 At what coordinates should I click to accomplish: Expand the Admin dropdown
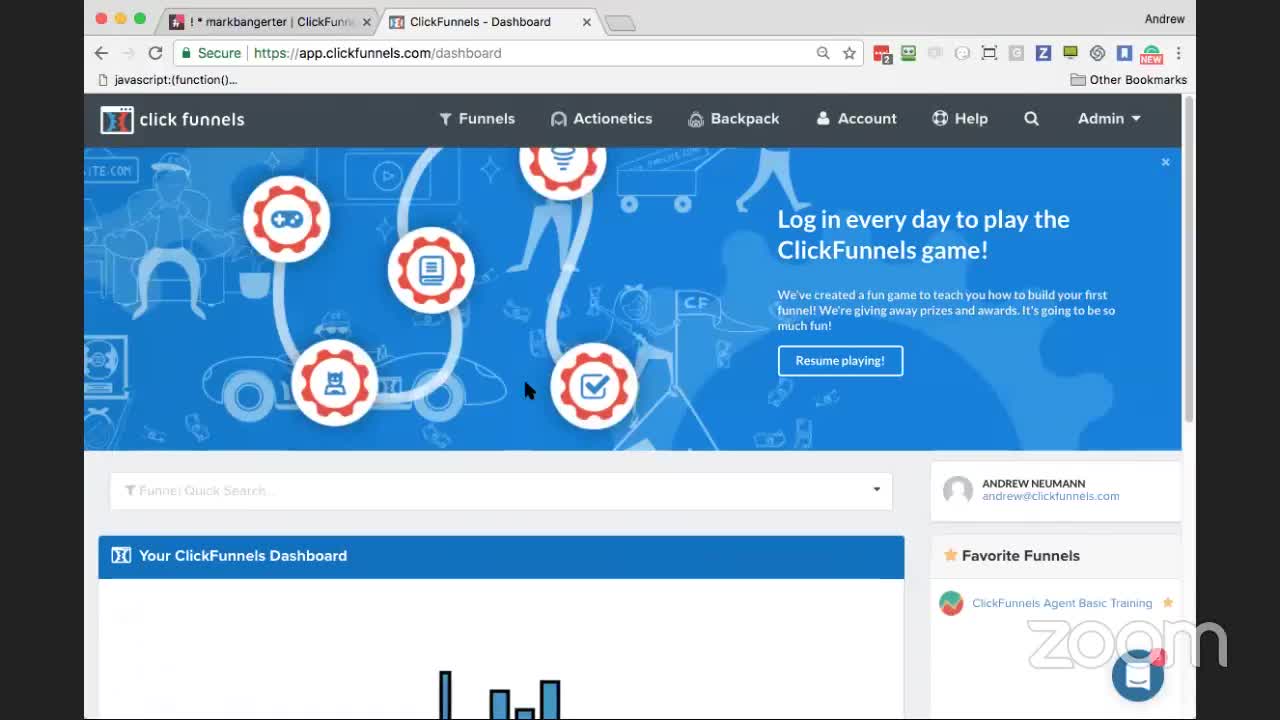[1109, 118]
